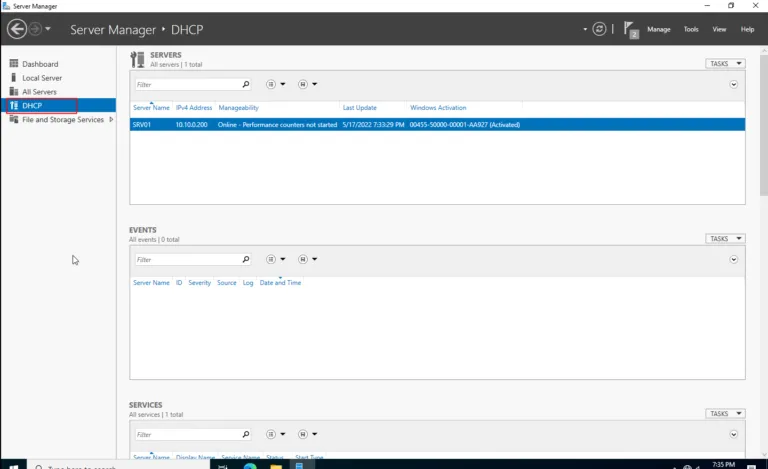This screenshot has width=768, height=469.
Task: Open Microsoft Edge from the taskbar
Action: tap(250, 466)
